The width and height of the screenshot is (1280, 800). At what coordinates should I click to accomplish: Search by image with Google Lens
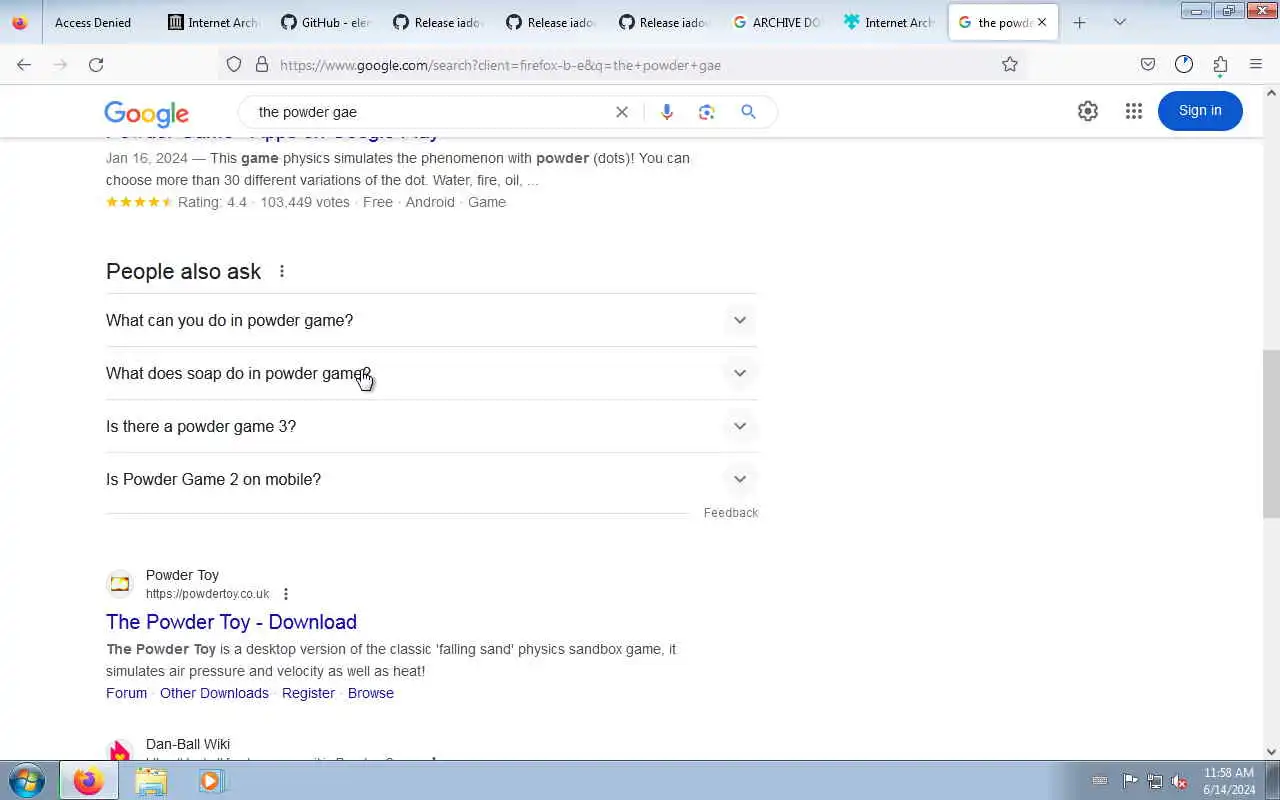tap(707, 112)
